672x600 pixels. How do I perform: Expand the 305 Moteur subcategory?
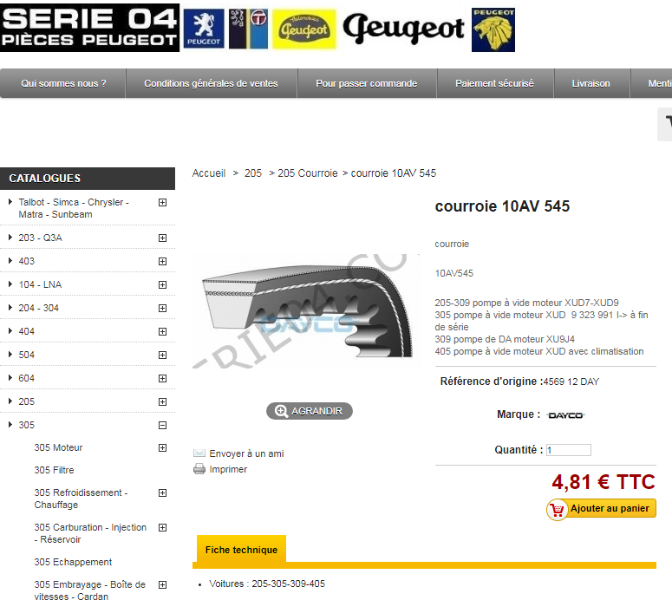coord(162,448)
